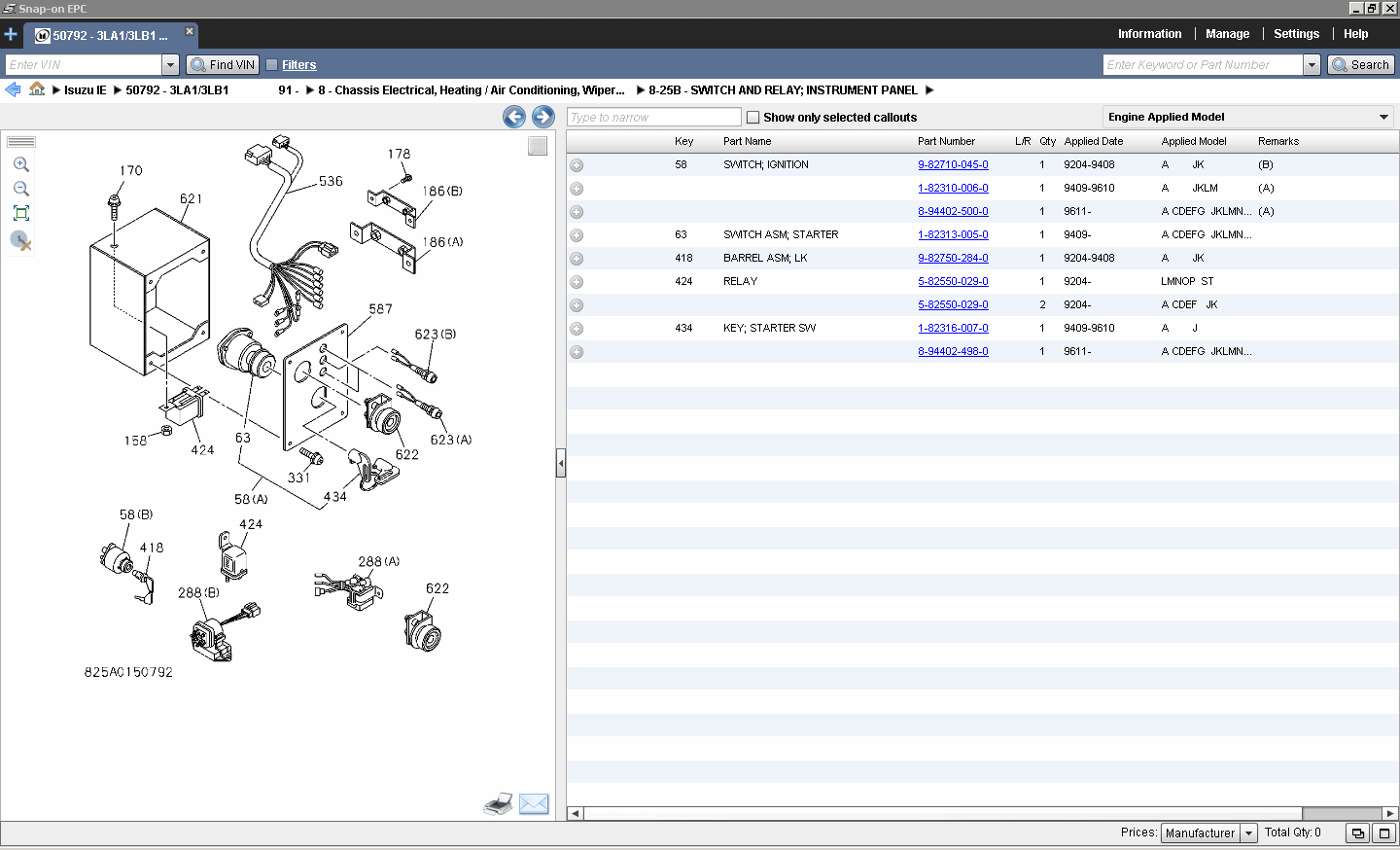This screenshot has height=850, width=1400.
Task: Enable the Show only selected callouts checkbox
Action: tap(752, 117)
